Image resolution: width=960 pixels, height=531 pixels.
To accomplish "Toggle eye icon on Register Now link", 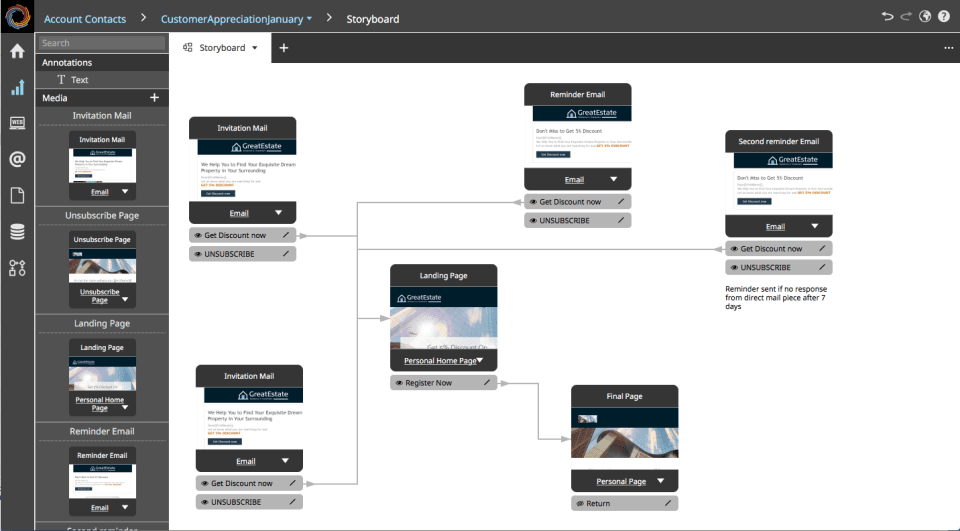I will 399,383.
